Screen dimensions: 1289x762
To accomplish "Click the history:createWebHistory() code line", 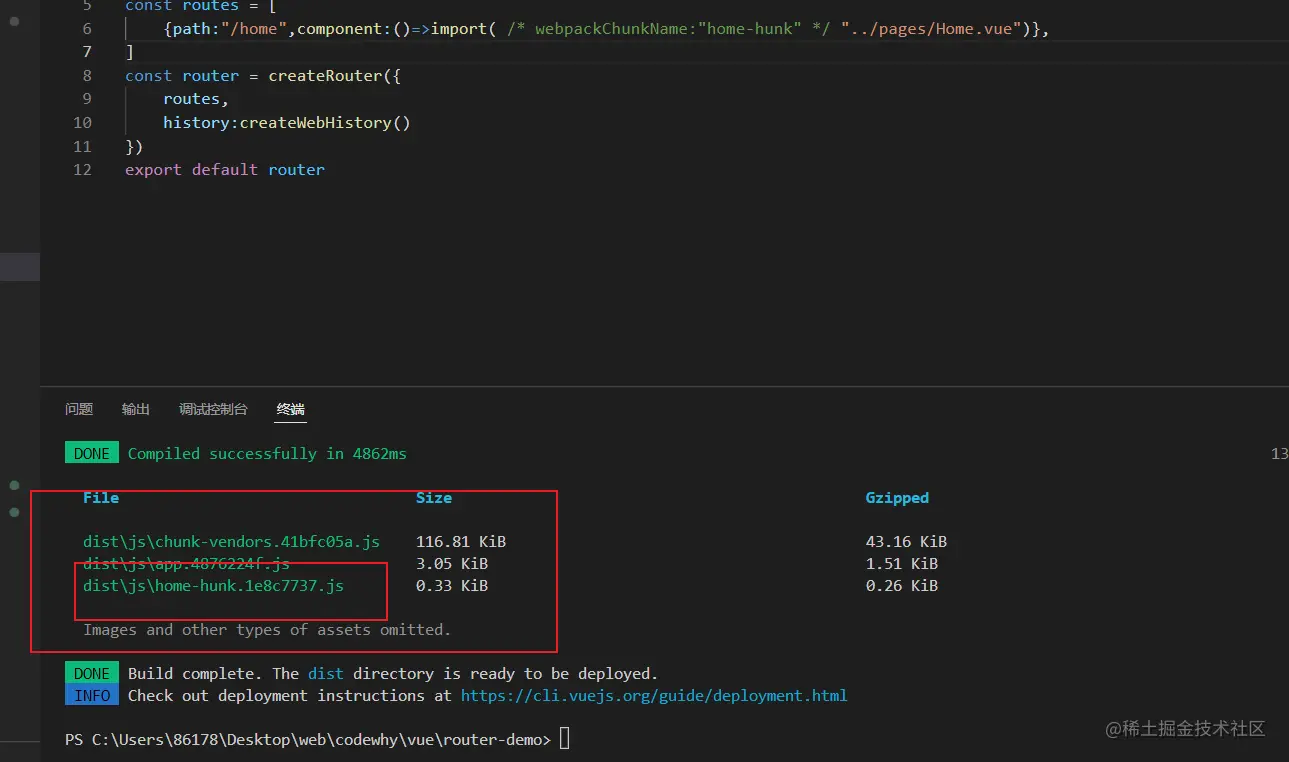I will [x=287, y=122].
